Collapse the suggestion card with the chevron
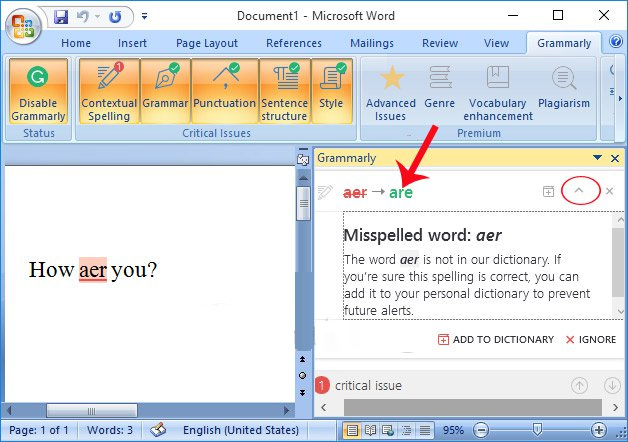This screenshot has width=628, height=442. coord(579,191)
